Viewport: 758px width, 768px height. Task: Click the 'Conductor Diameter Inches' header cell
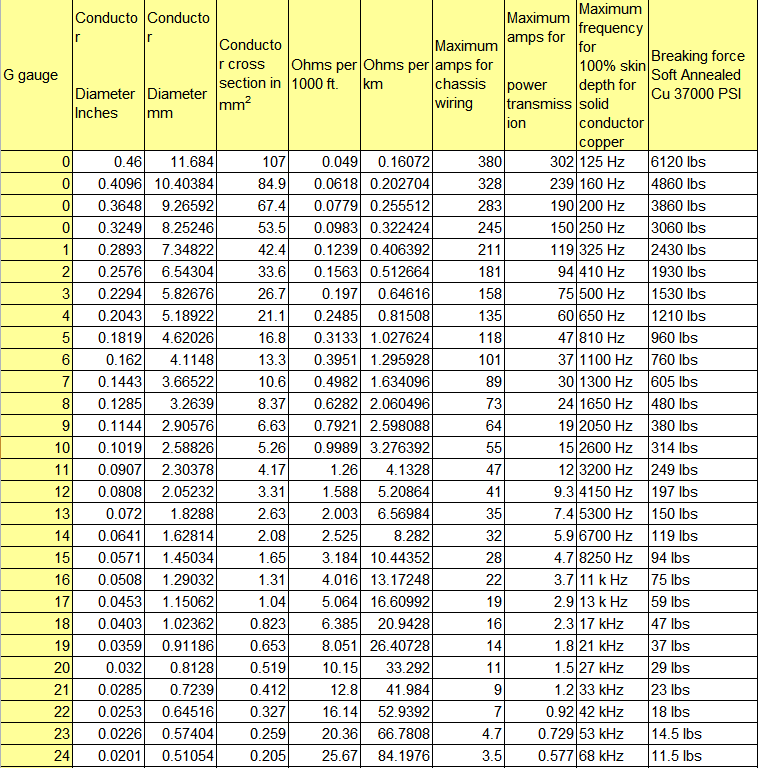click(108, 75)
